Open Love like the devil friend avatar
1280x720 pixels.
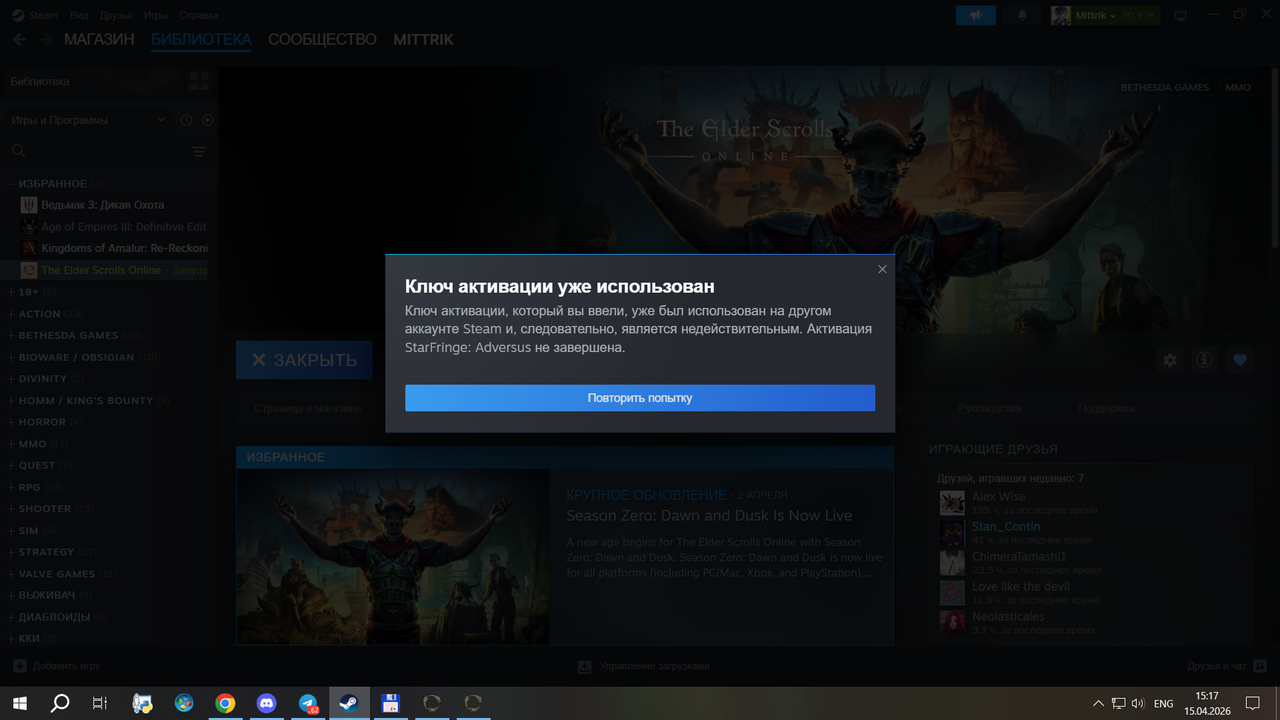(952, 592)
